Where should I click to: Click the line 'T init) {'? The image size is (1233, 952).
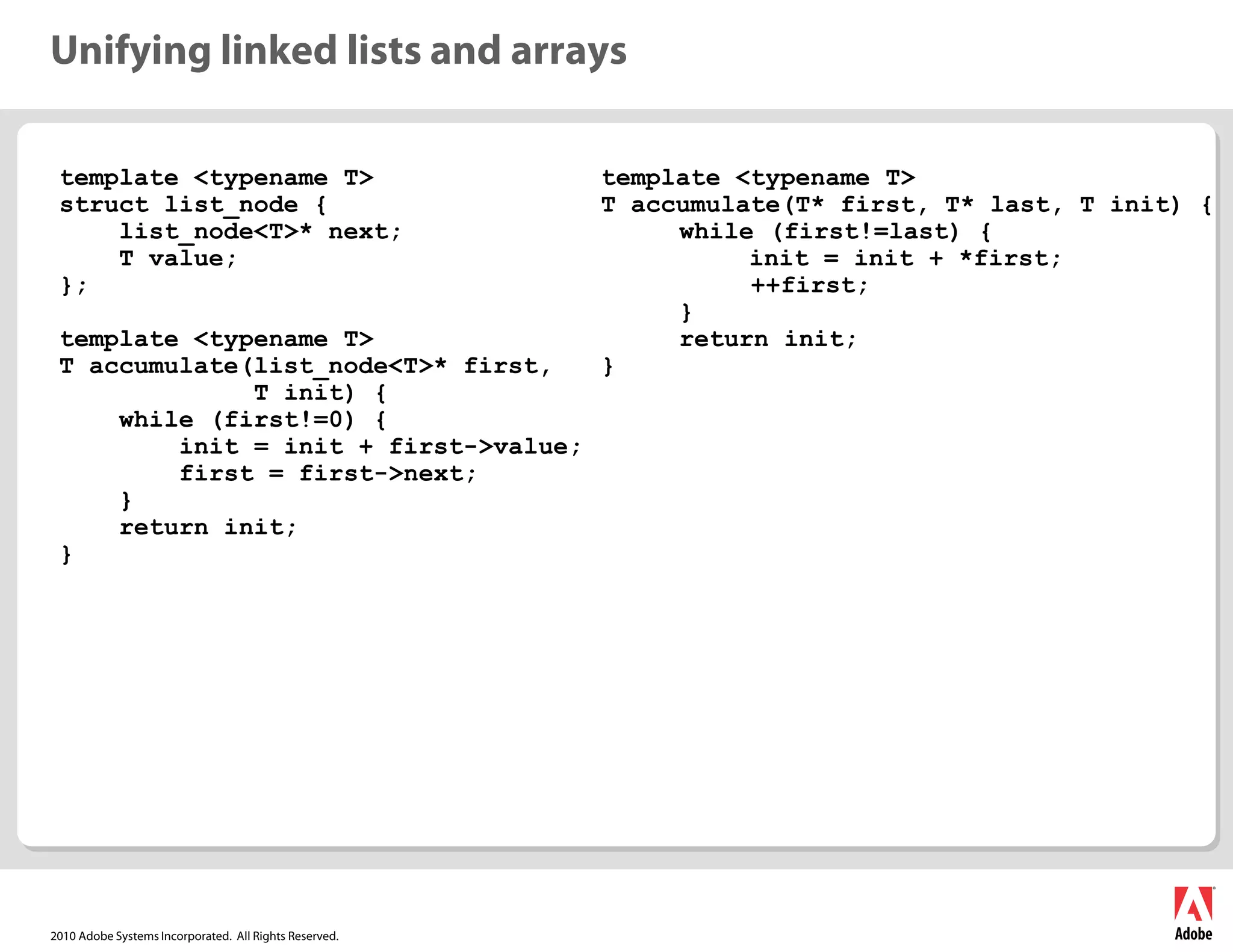click(x=320, y=394)
